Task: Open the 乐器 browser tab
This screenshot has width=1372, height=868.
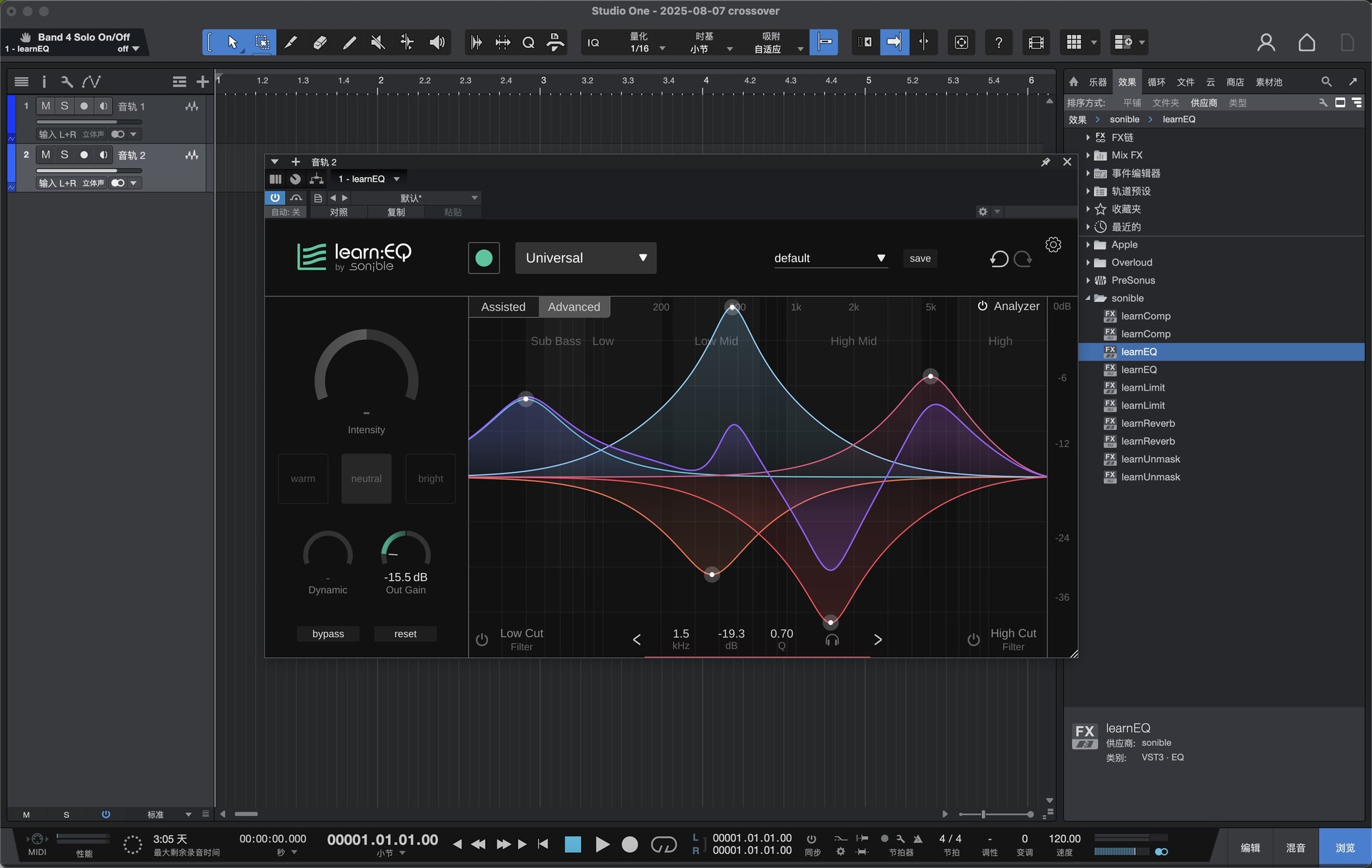Action: click(1098, 82)
